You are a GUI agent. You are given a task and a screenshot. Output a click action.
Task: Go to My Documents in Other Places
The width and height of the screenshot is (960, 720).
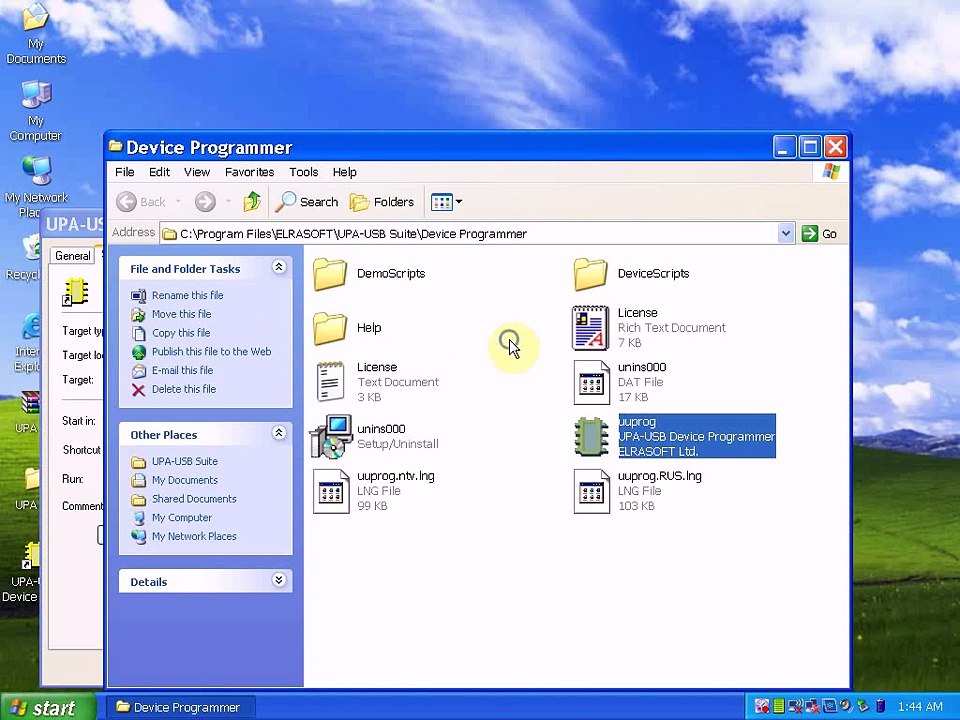pyautogui.click(x=185, y=480)
